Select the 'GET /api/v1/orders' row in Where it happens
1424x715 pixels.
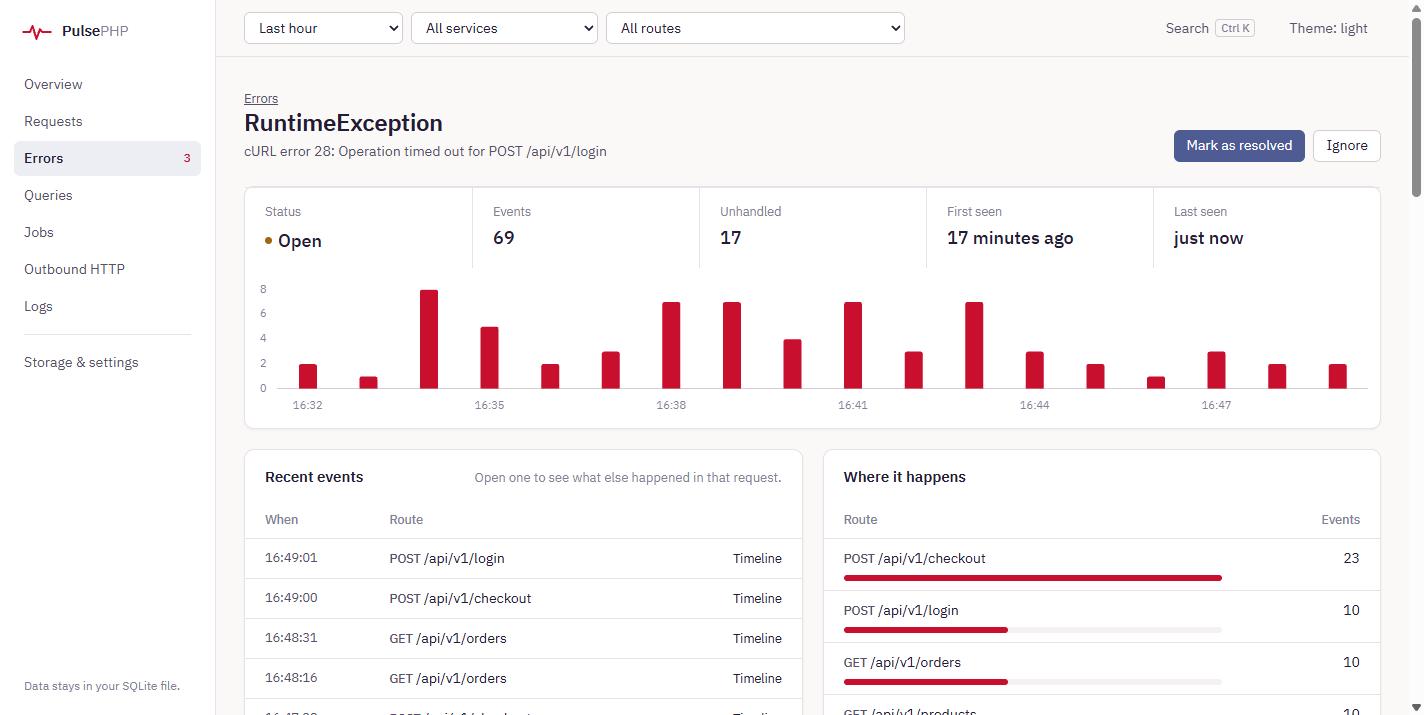click(1102, 668)
